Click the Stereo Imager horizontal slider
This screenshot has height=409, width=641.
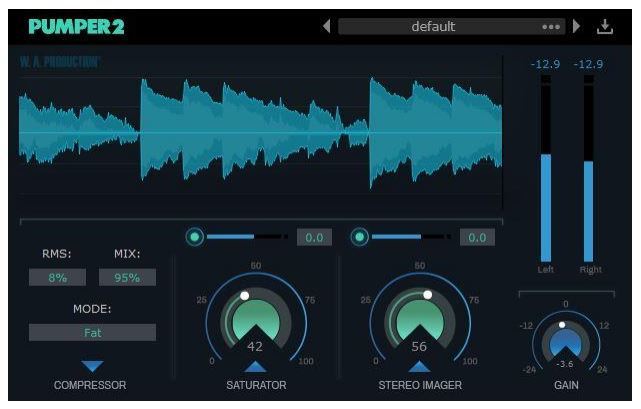412,236
